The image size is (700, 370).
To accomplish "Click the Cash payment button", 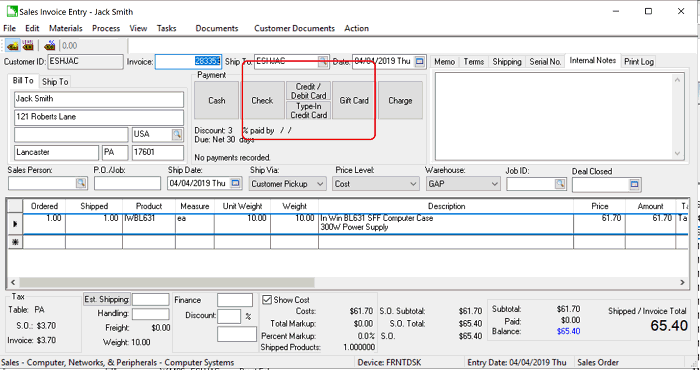I will click(x=217, y=100).
